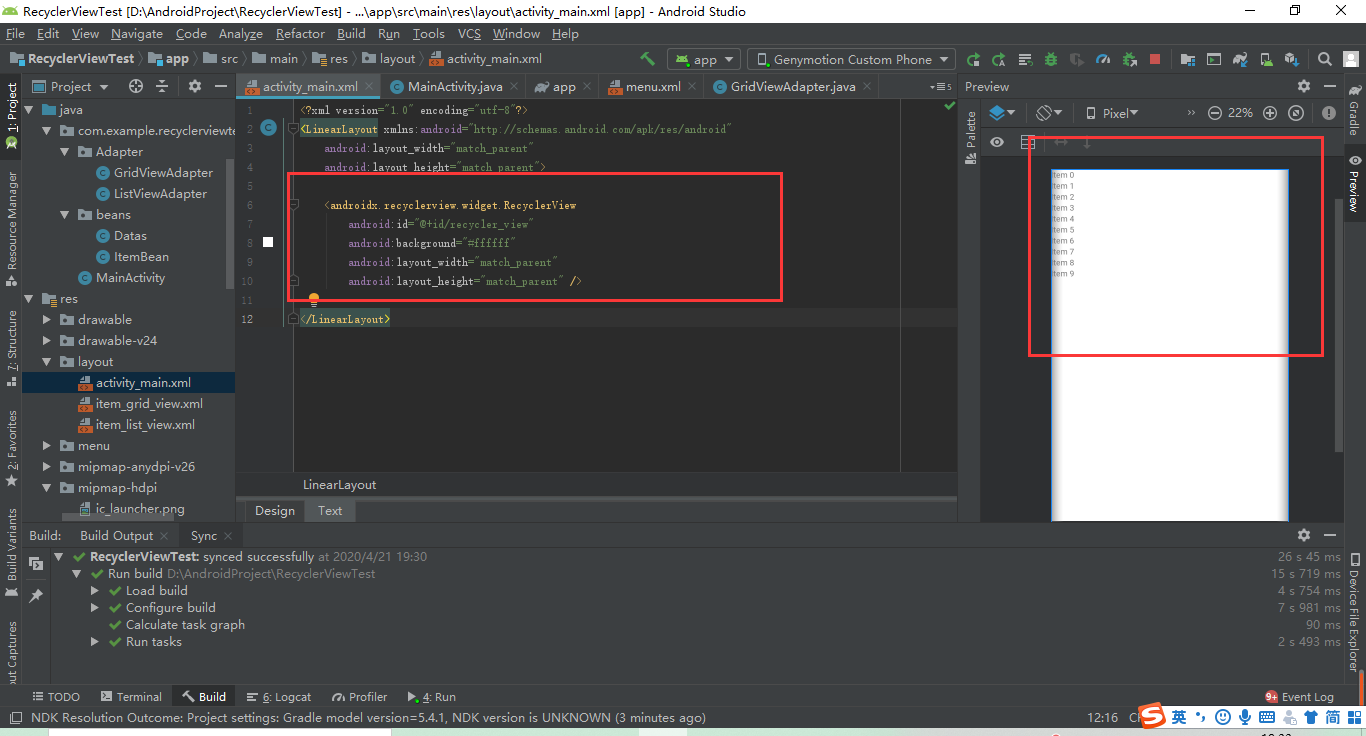The image size is (1366, 736).
Task: Debug the app using the green bug icon
Action: click(1050, 60)
